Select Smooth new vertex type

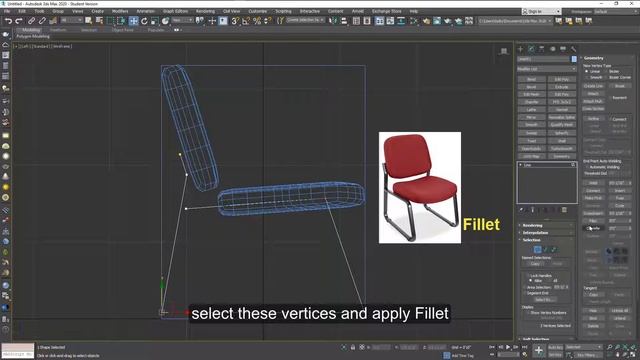587,77
